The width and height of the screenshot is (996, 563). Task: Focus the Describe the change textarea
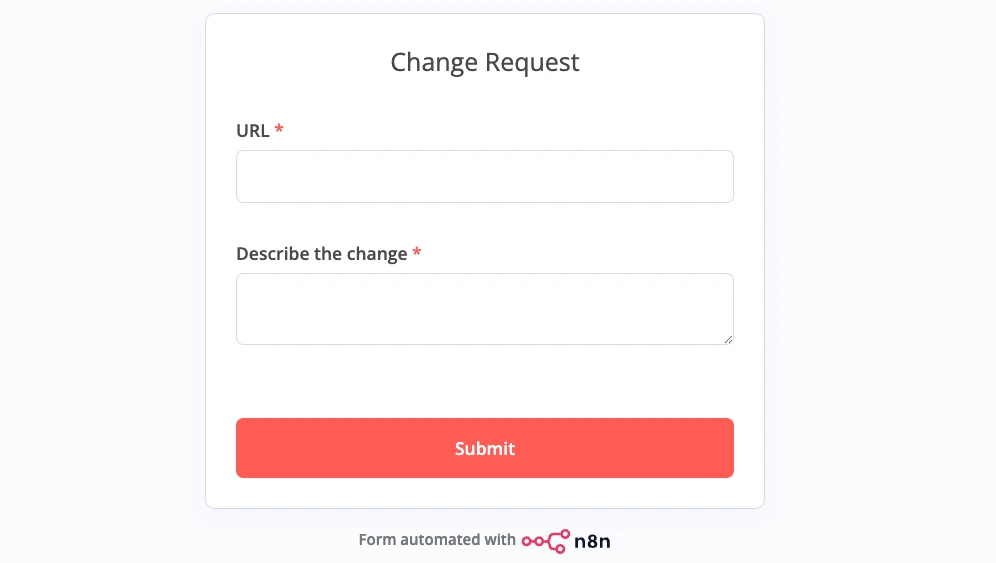[485, 309]
